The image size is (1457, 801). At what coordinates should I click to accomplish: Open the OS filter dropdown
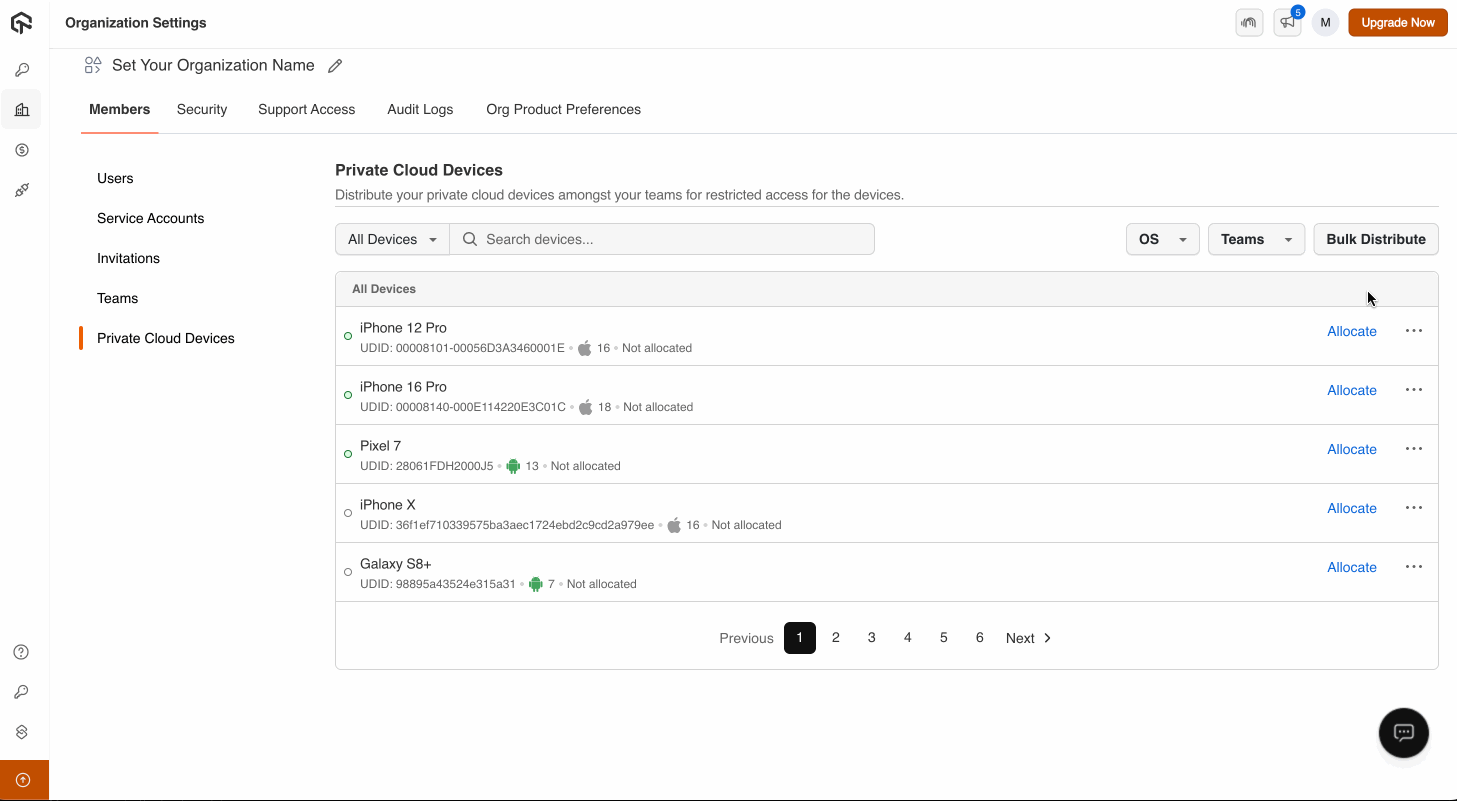click(x=1162, y=239)
